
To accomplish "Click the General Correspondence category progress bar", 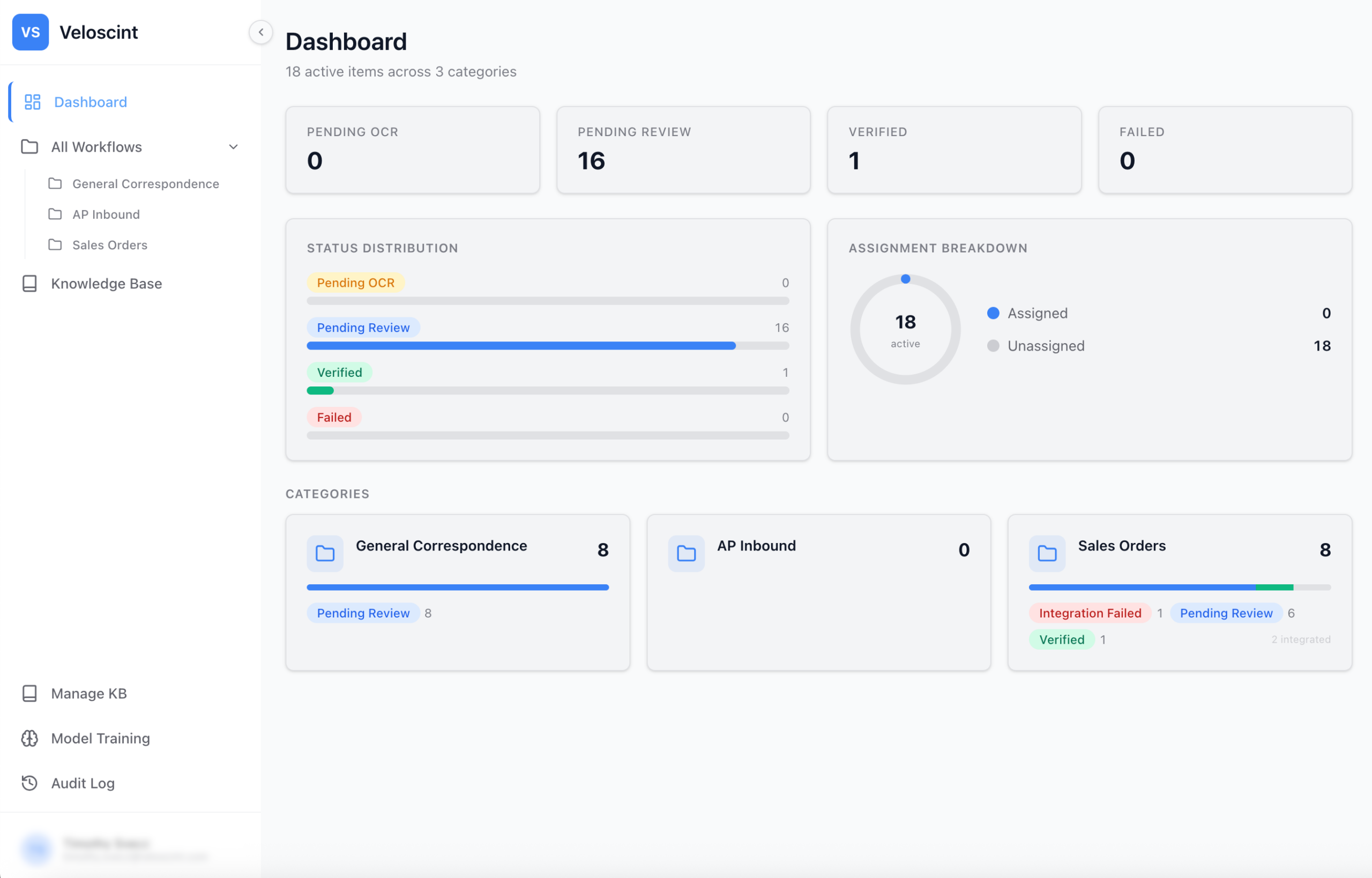I will 458,587.
